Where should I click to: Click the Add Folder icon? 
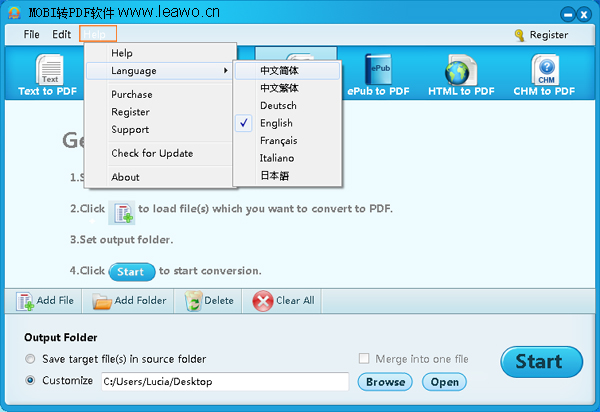coord(101,301)
